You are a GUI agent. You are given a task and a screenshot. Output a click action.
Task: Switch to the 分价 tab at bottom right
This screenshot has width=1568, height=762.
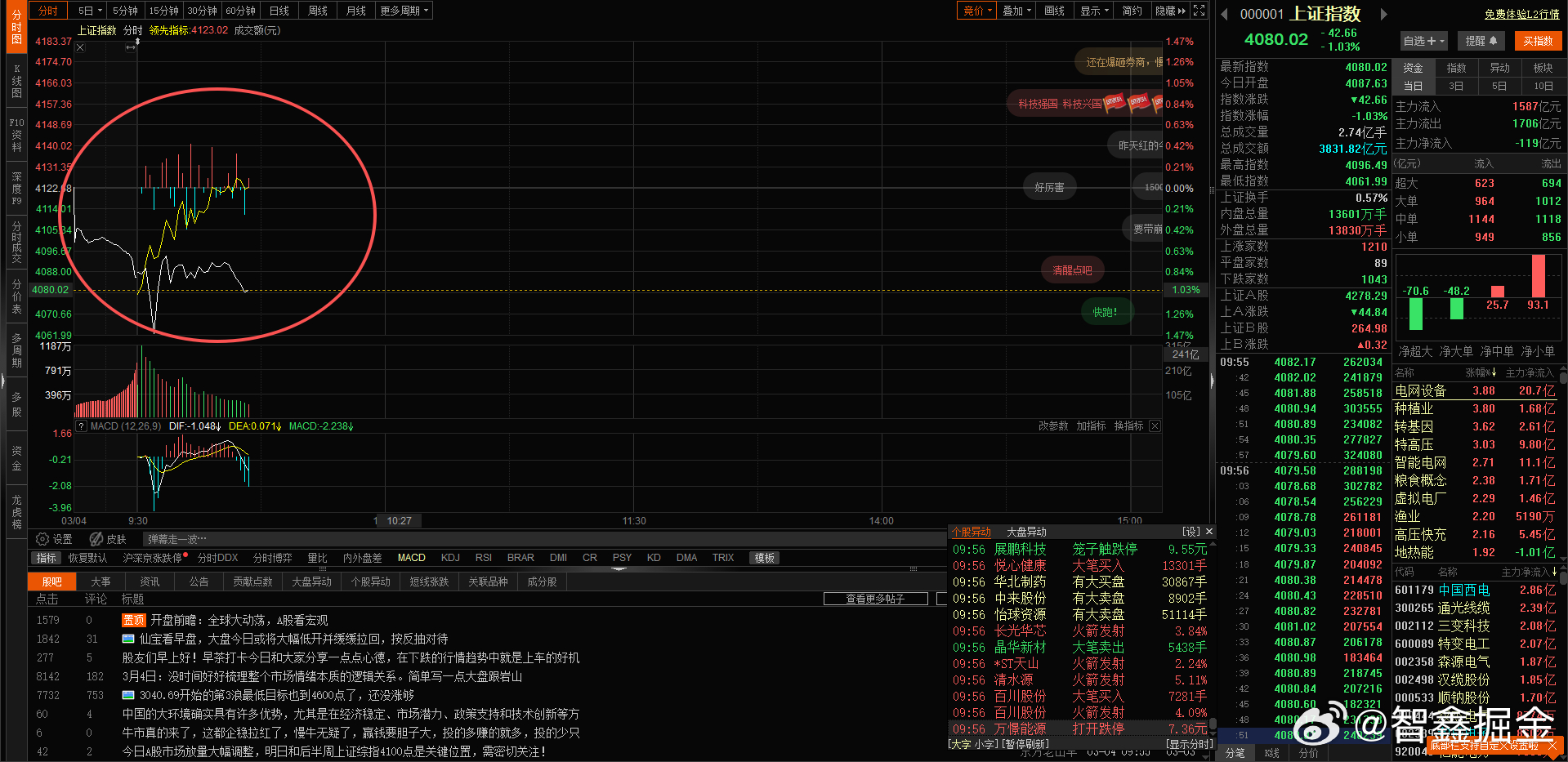click(1309, 753)
